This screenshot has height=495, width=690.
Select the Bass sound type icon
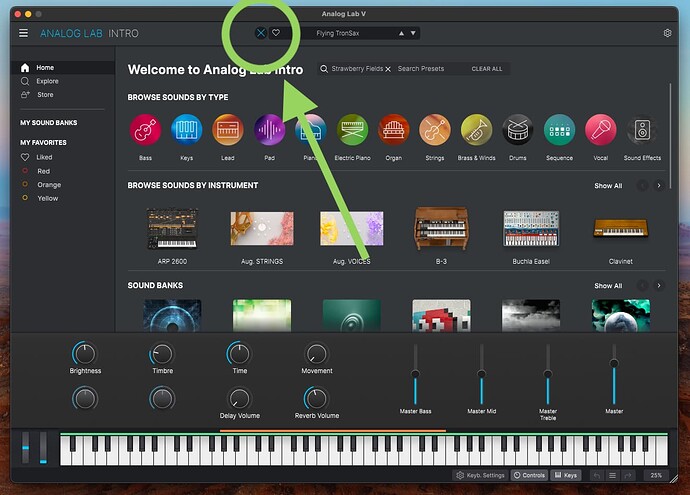[145, 130]
